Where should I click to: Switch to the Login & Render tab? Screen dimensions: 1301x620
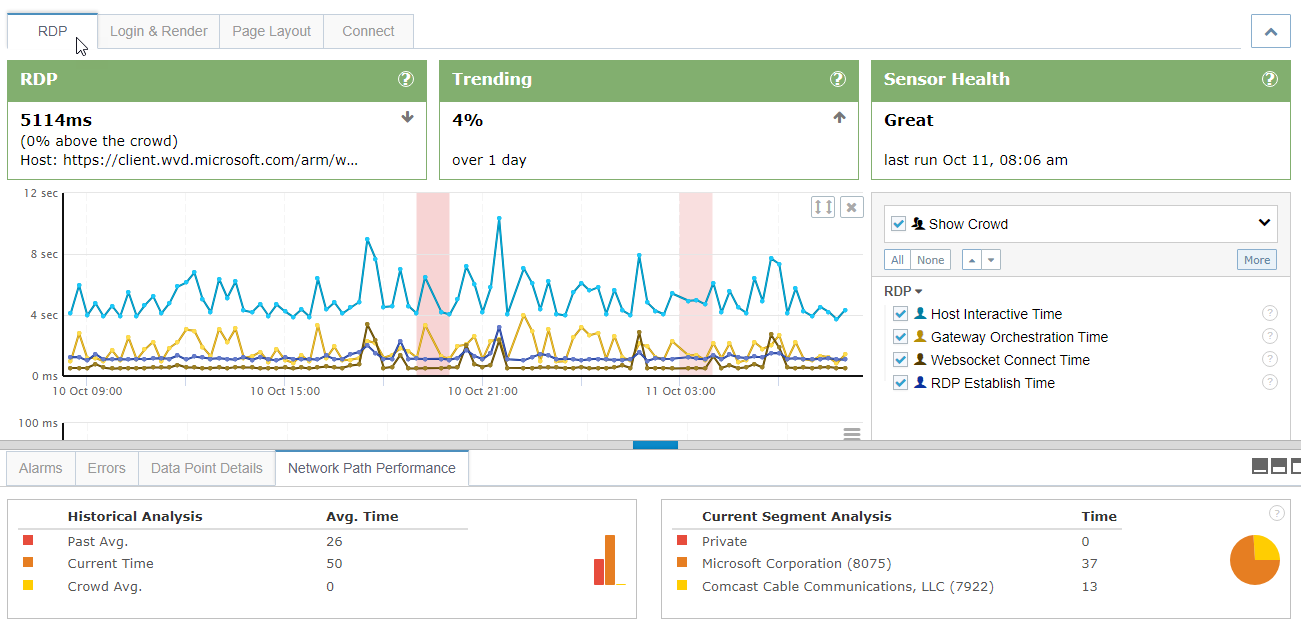[x=158, y=31]
